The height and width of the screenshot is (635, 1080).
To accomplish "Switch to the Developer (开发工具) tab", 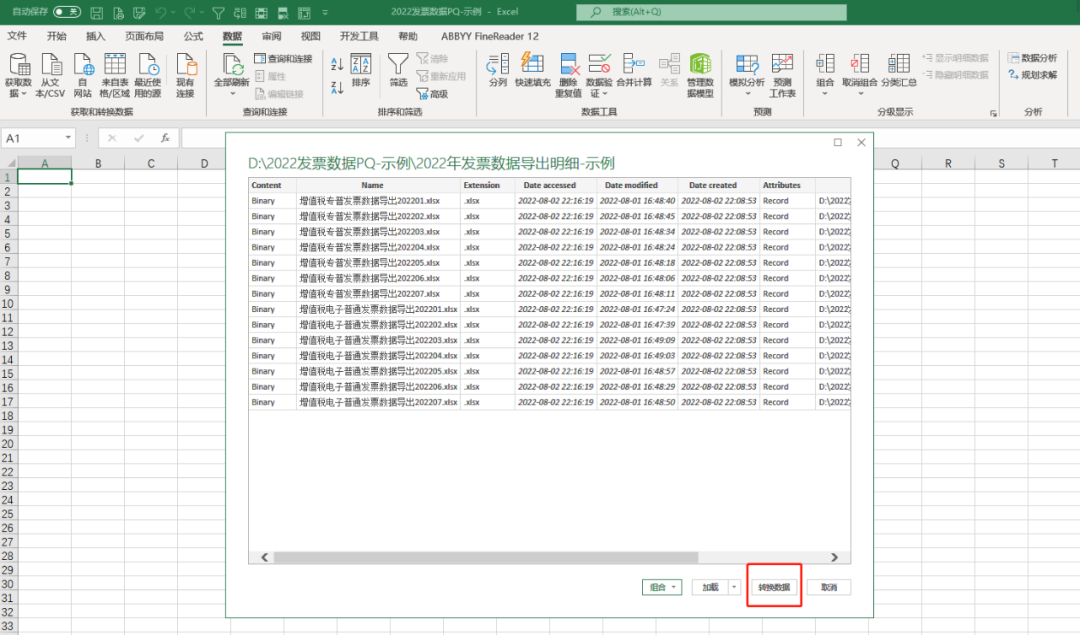I will coord(359,36).
